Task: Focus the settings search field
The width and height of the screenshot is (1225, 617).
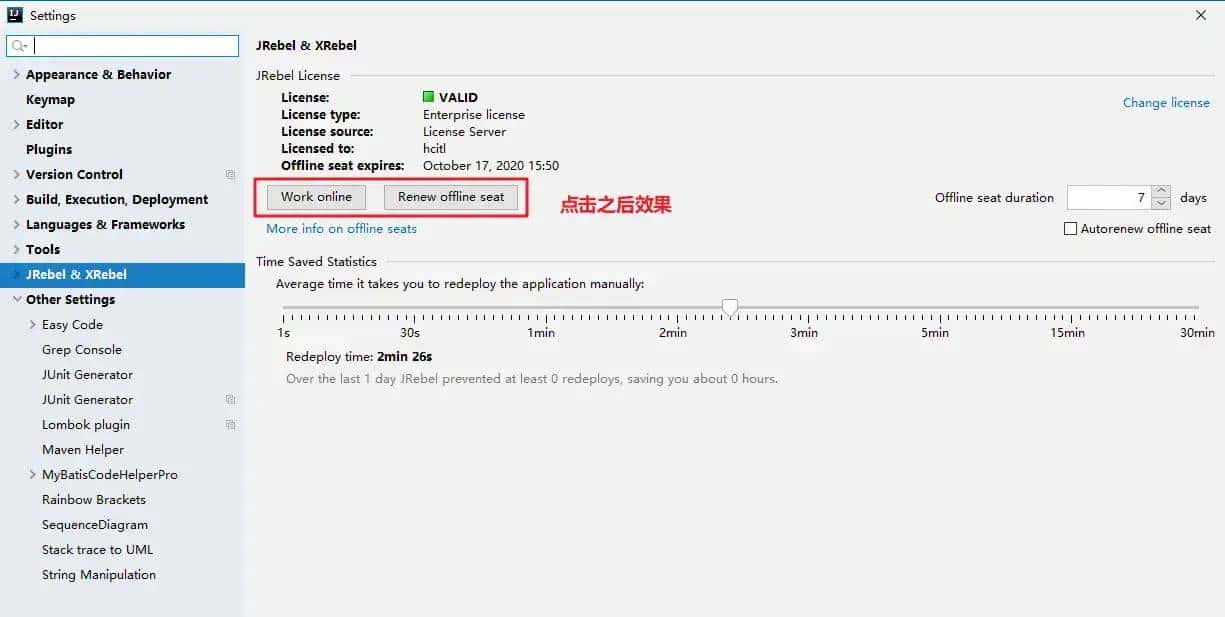Action: [123, 46]
